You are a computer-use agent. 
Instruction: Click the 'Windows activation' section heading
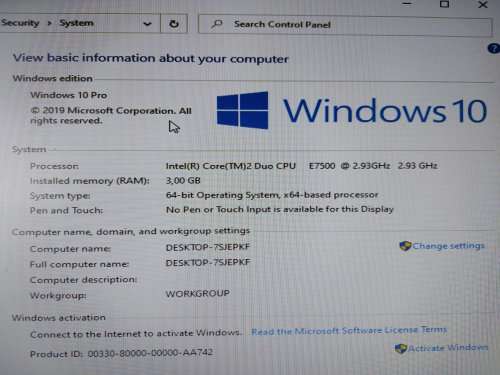point(59,317)
